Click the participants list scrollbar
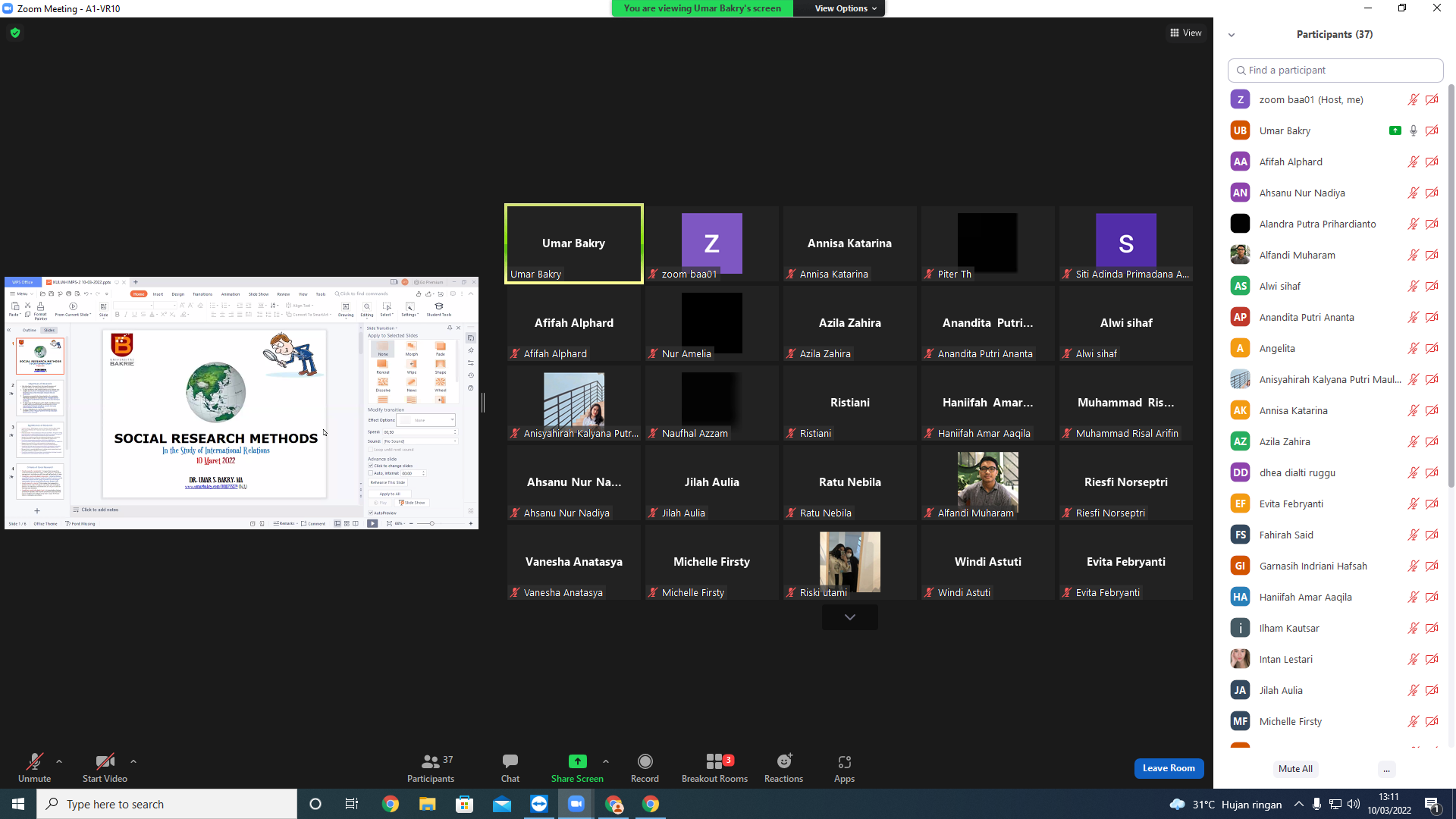 tap(1451, 288)
